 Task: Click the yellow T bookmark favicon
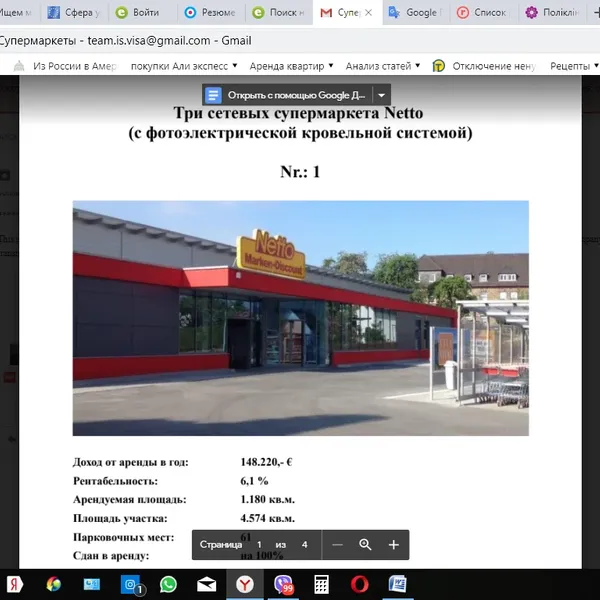click(x=439, y=66)
